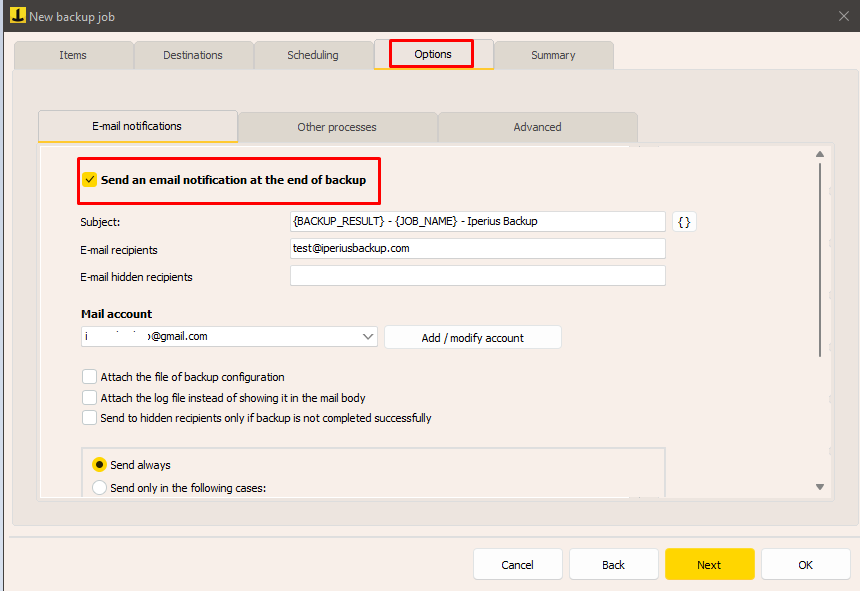Close the New backup job window

pos(844,16)
